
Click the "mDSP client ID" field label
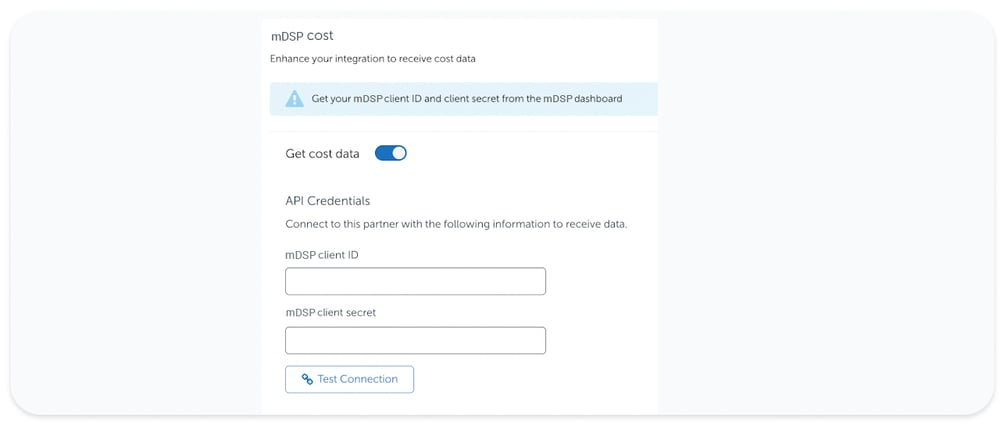(321, 255)
